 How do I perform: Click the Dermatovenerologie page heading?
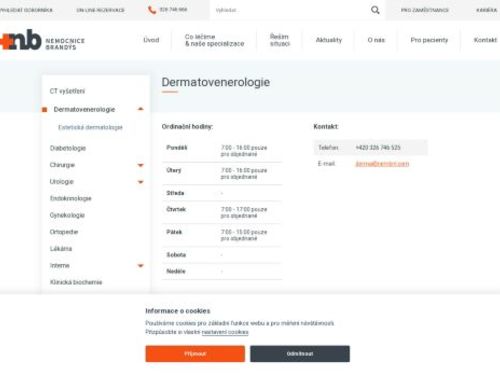[216, 82]
